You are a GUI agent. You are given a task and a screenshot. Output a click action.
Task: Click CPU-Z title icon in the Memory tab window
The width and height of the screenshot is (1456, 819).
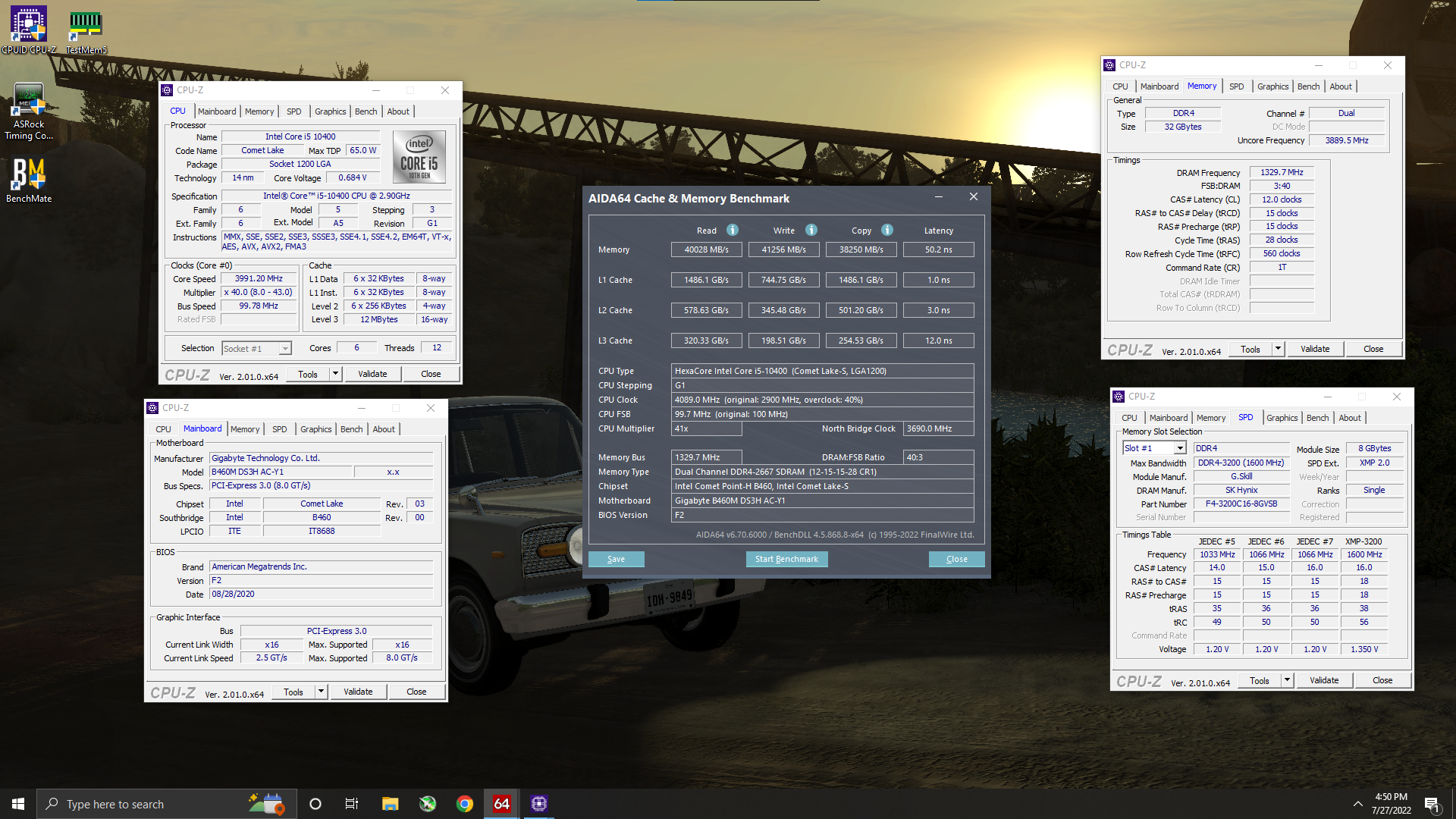click(1109, 65)
